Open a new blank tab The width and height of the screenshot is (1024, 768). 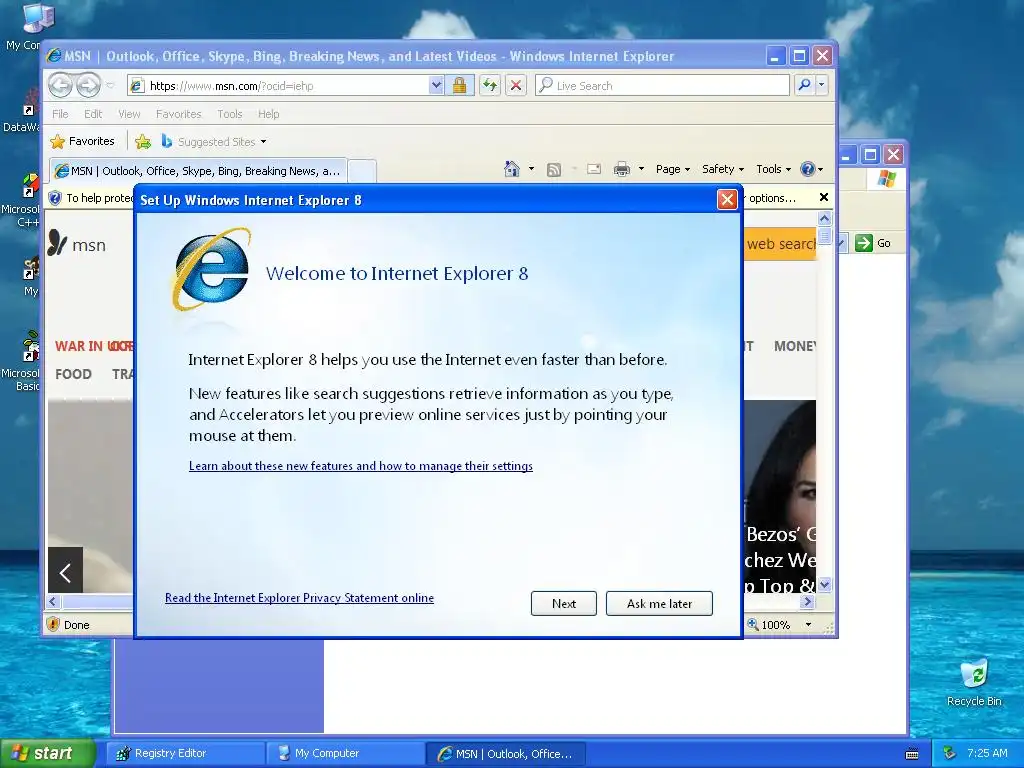click(362, 171)
